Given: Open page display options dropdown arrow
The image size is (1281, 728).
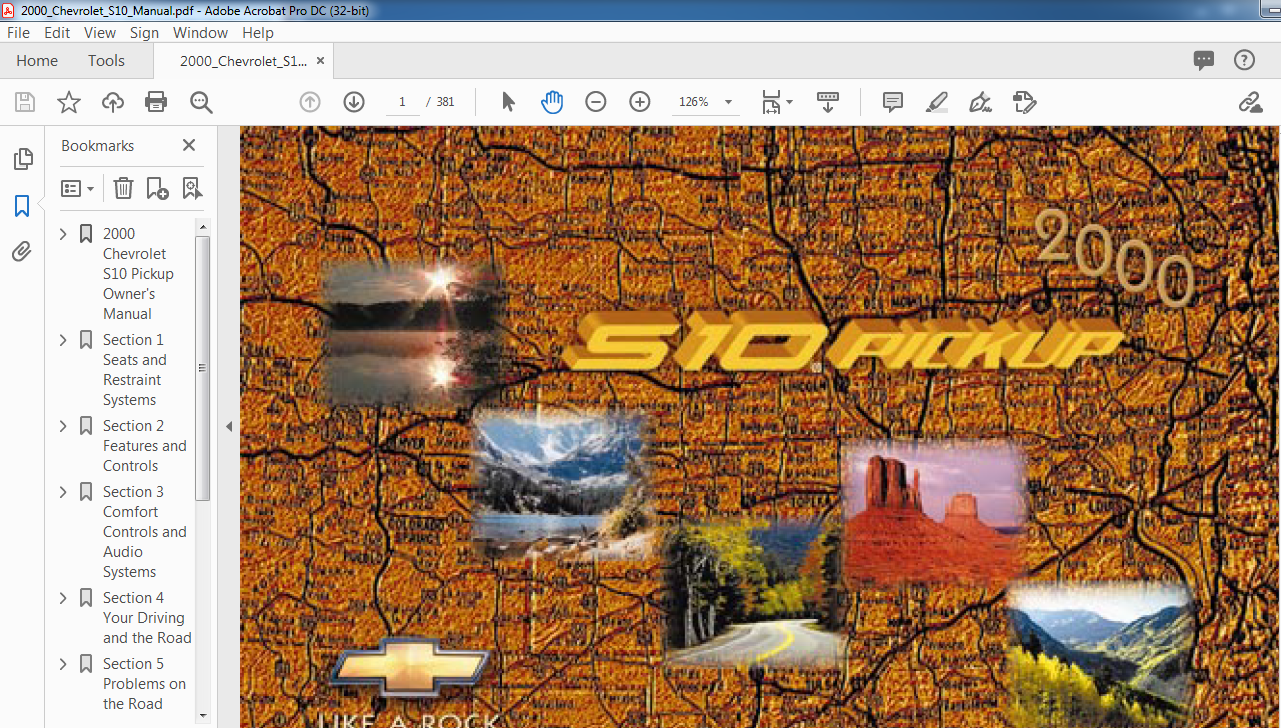Looking at the screenshot, I should [790, 102].
